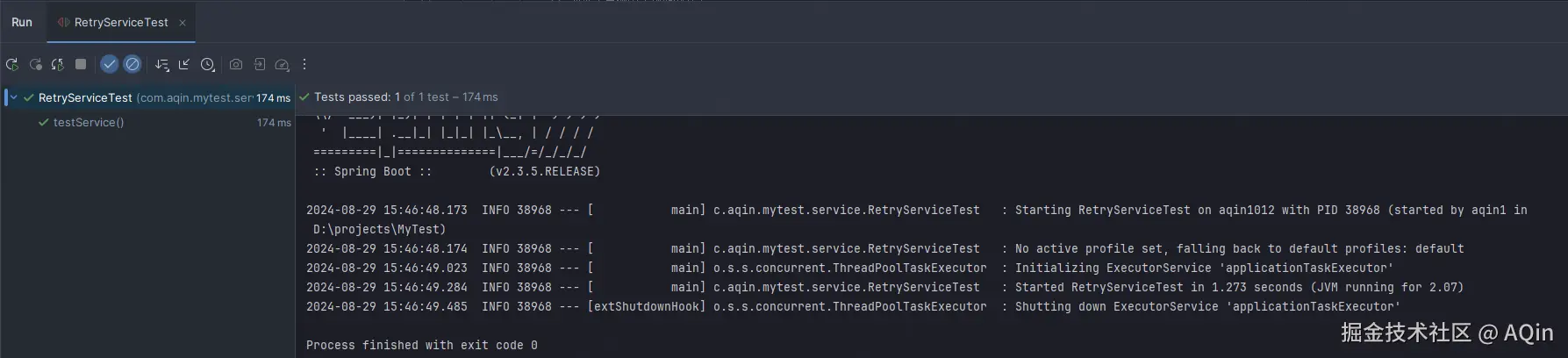1568x358 pixels.
Task: Click the Rerun tests icon
Action: coord(12,64)
